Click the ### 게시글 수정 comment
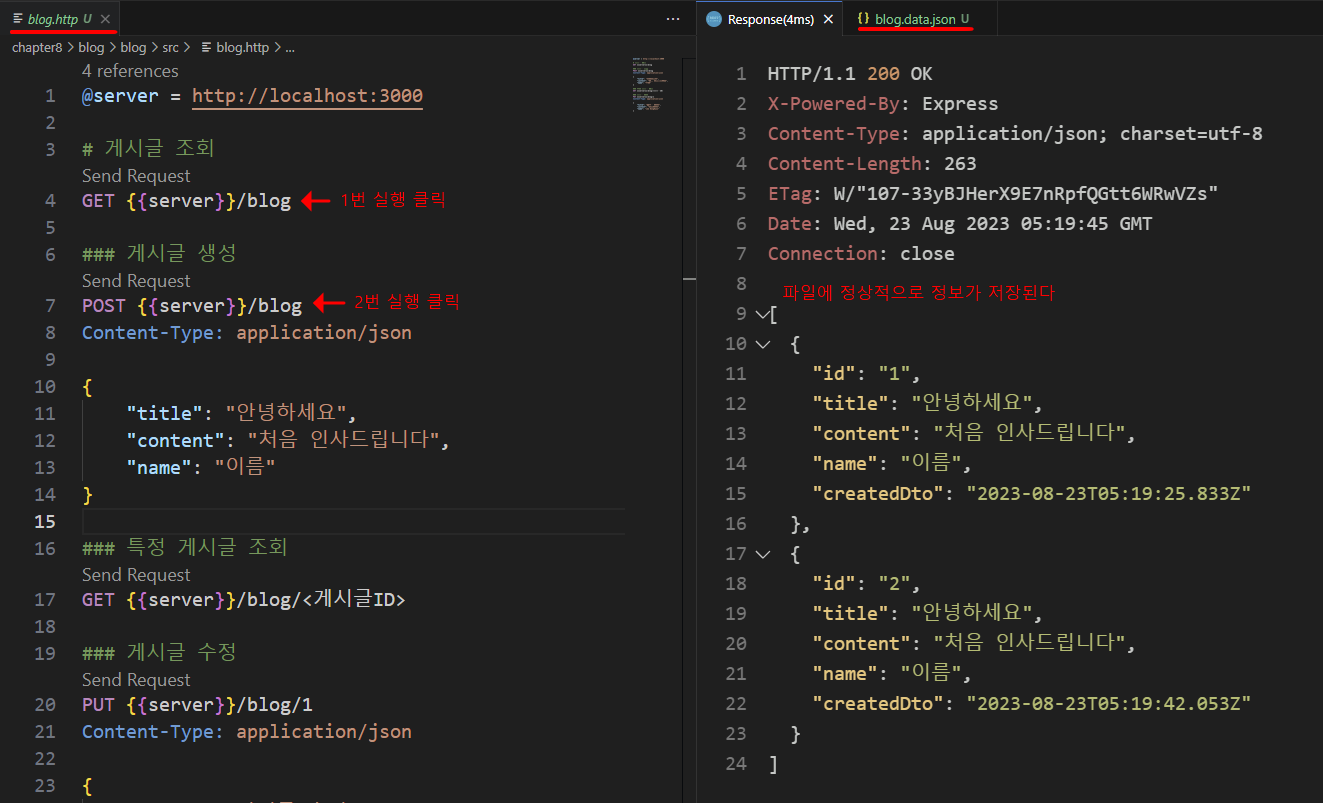Image resolution: width=1323 pixels, height=803 pixels. pyautogui.click(x=159, y=652)
